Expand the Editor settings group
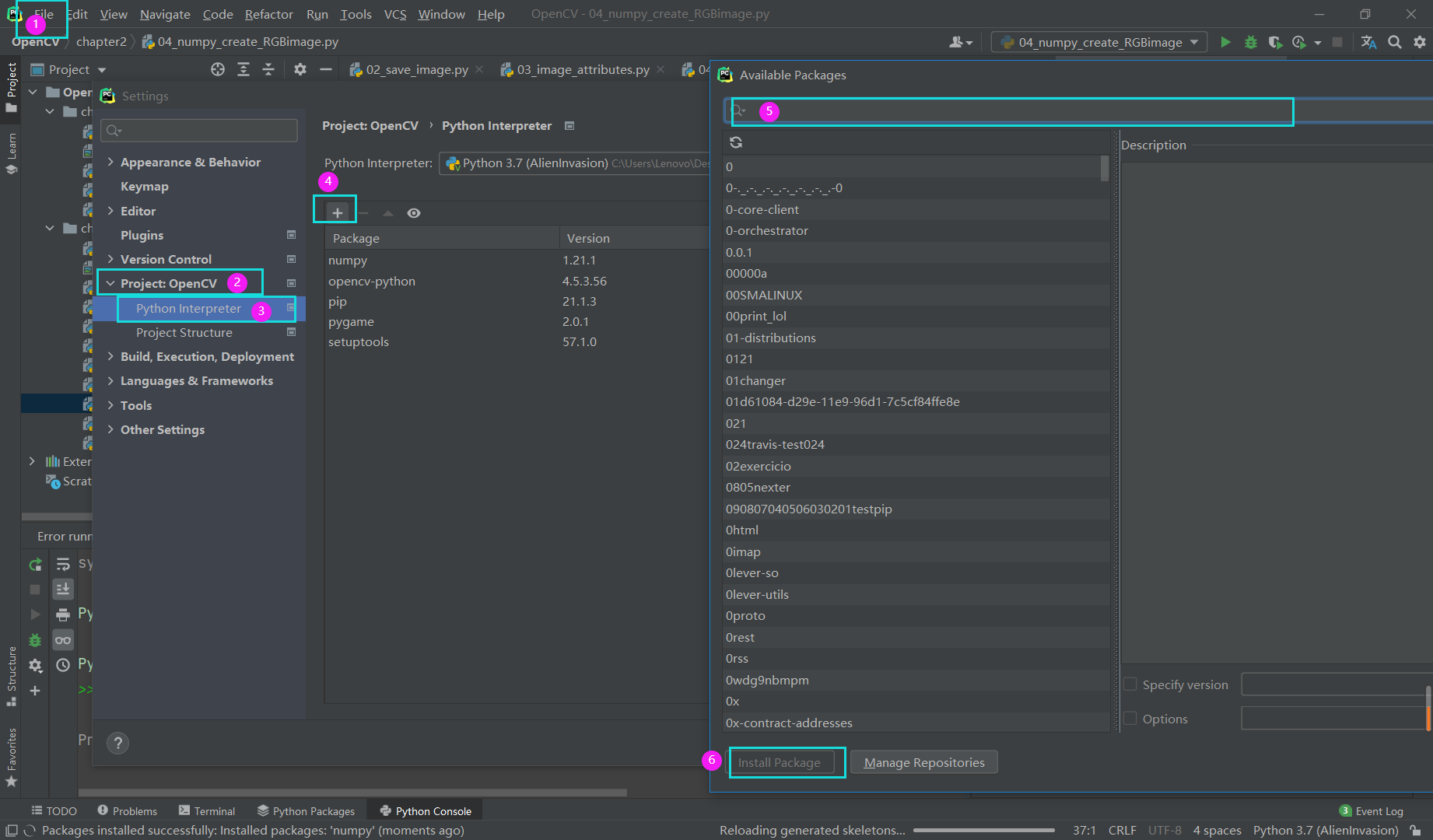This screenshot has height=840, width=1433. (x=110, y=211)
